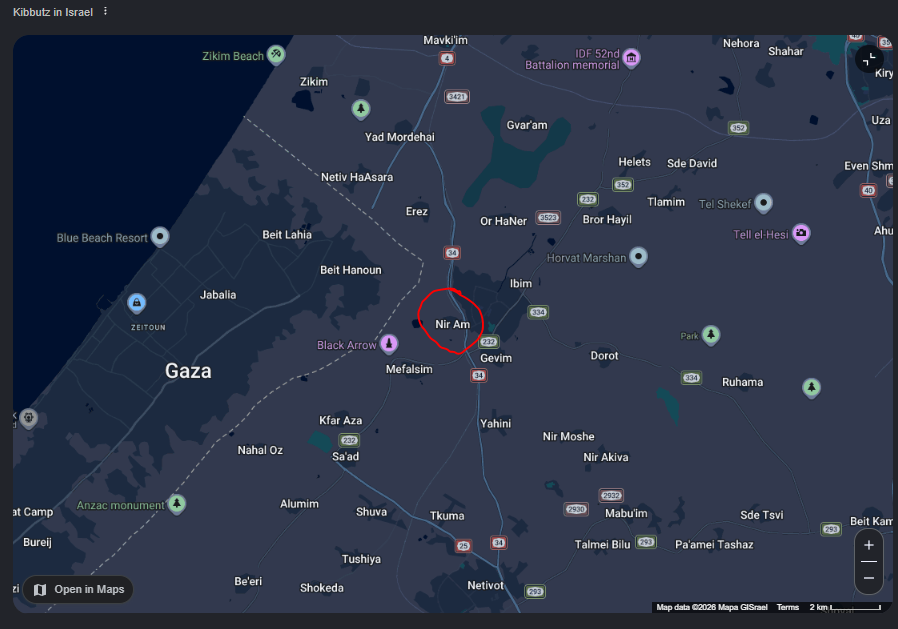898x629 pixels.
Task: Click the Zeitoun shopping pin icon
Action: [136, 302]
